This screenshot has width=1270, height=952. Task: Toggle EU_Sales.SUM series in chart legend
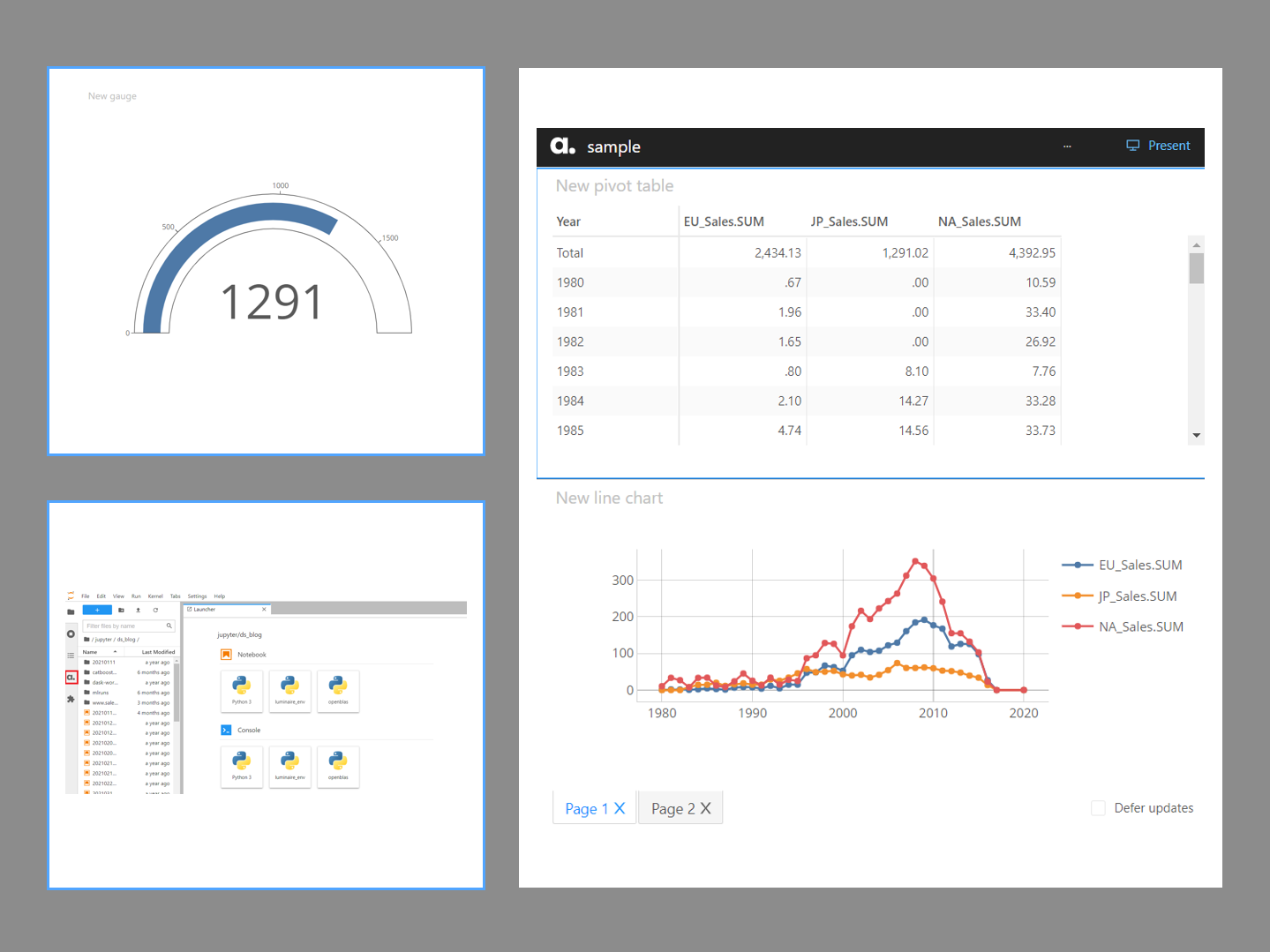click(x=1139, y=565)
